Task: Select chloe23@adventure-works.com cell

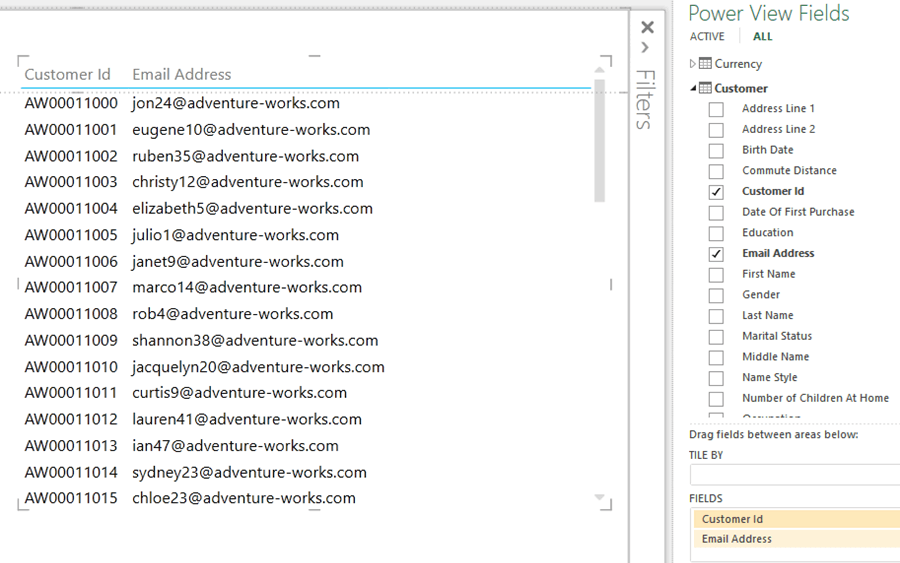Action: [x=244, y=498]
